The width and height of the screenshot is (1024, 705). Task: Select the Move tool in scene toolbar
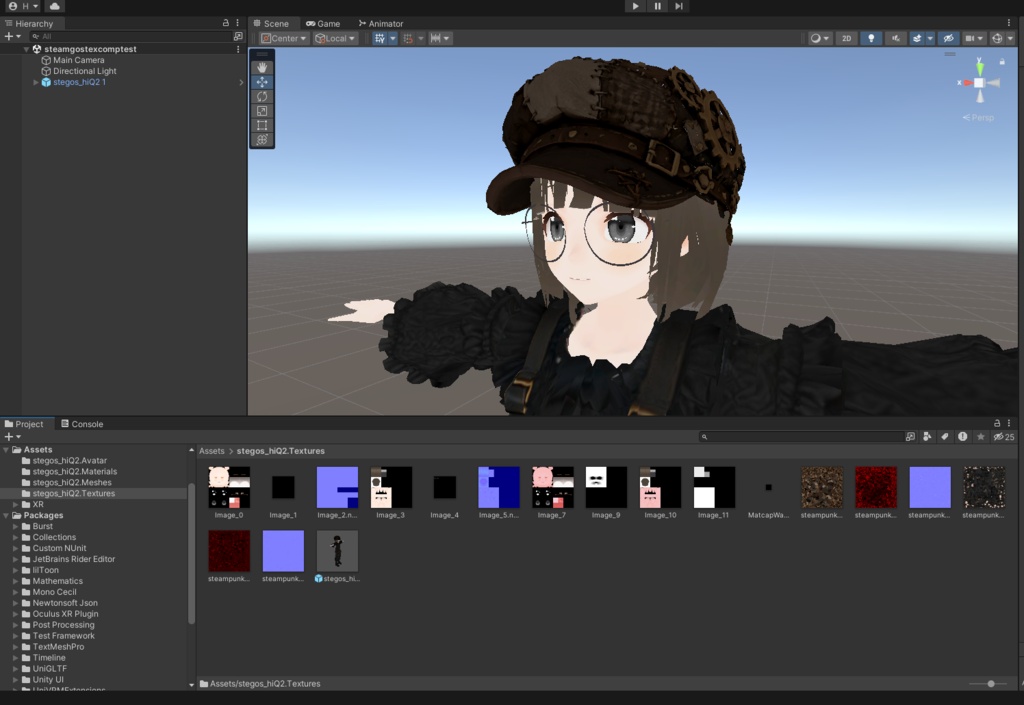pos(262,82)
